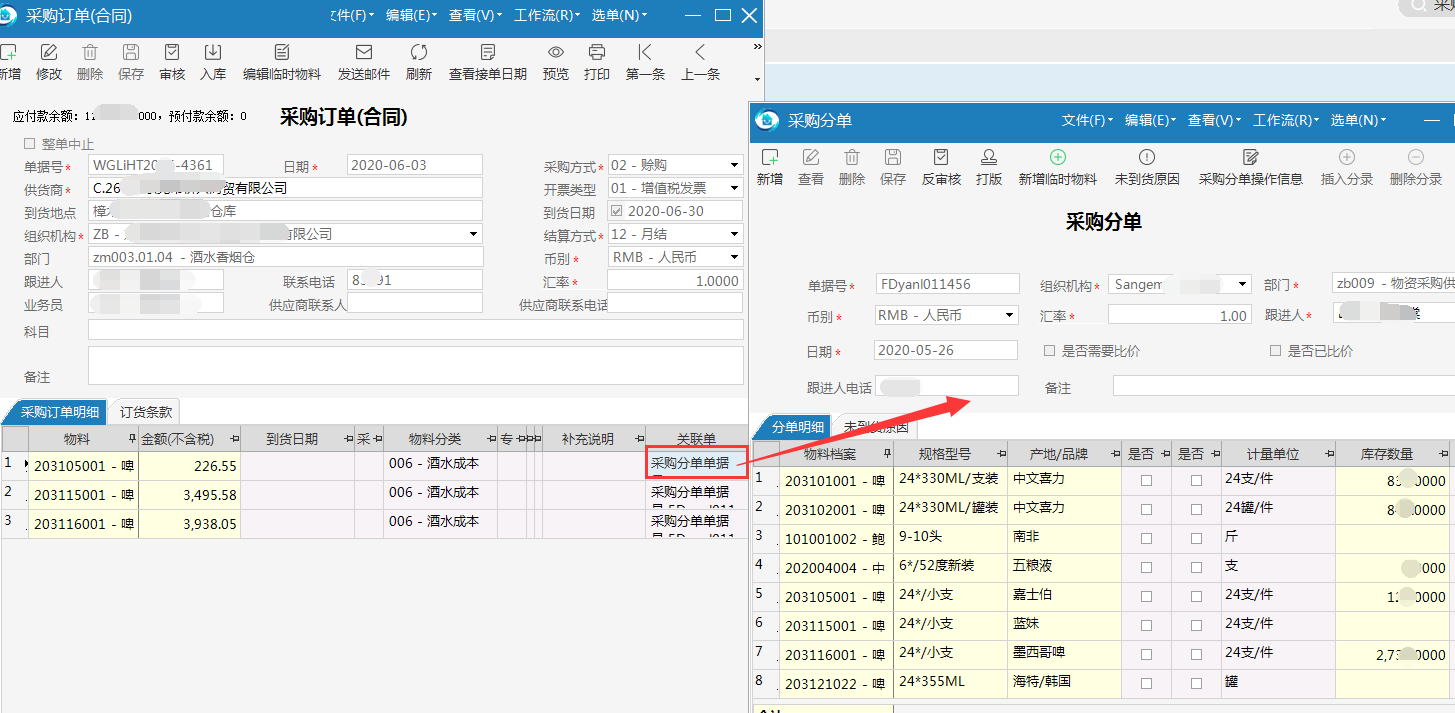This screenshot has height=713, width=1455.
Task: Click the 五粮液 brand cell
Action: (x=1062, y=568)
